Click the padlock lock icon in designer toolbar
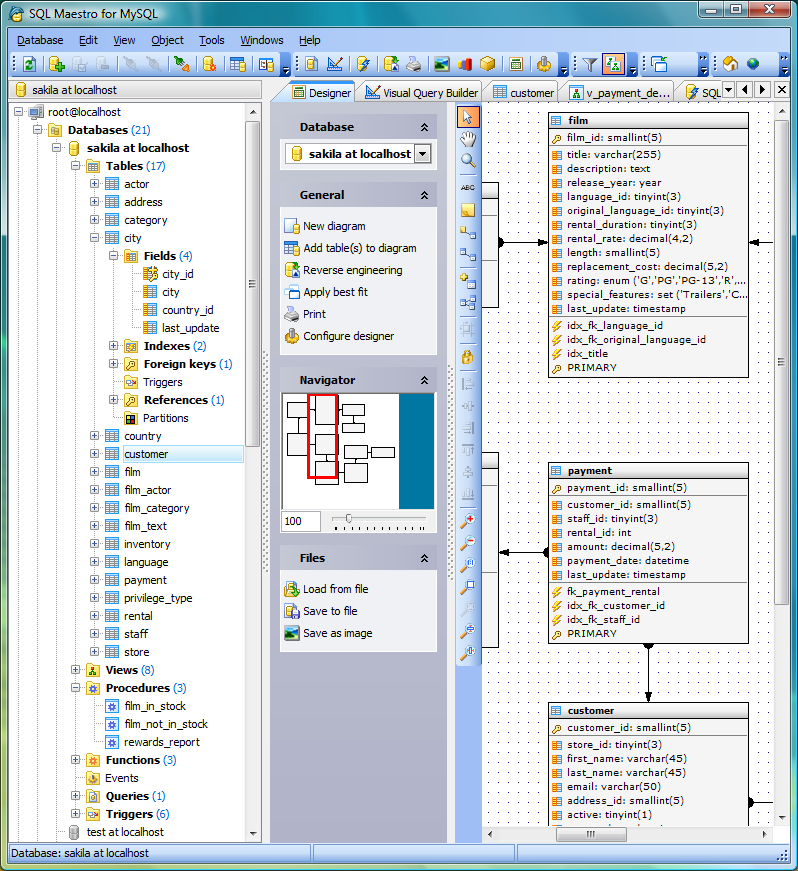This screenshot has height=871, width=798. coord(467,356)
